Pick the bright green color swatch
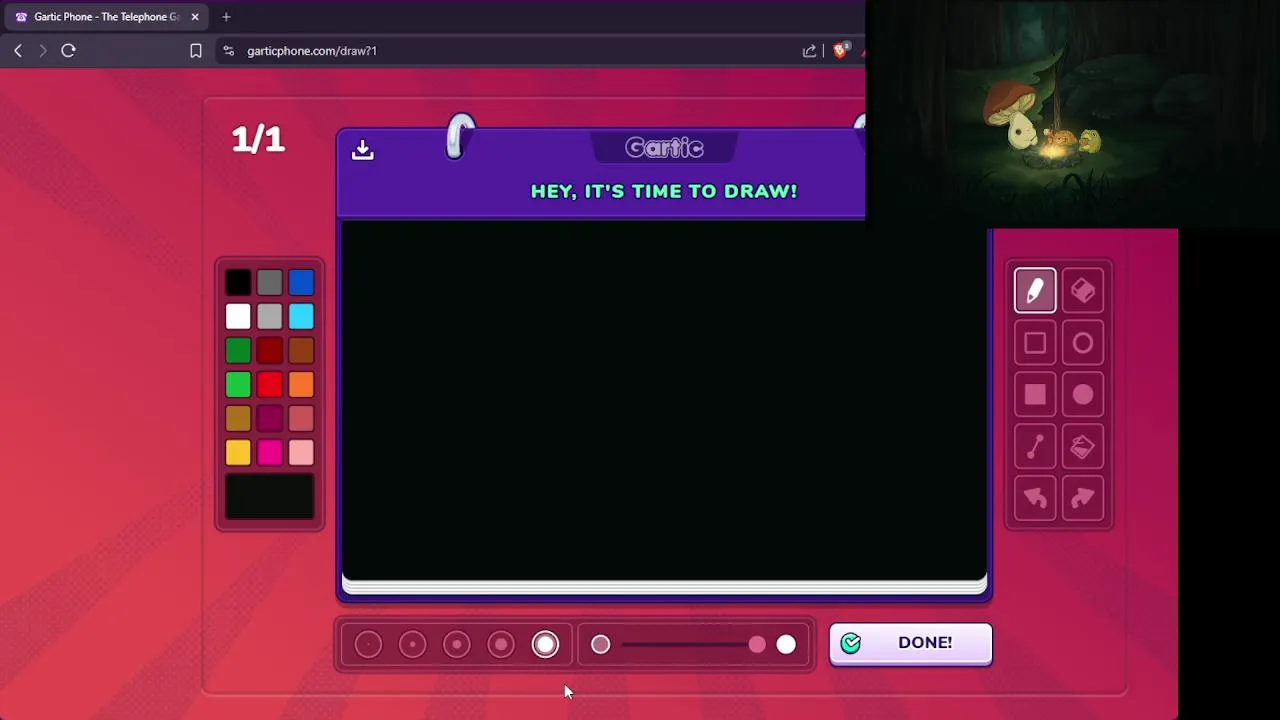 point(238,385)
